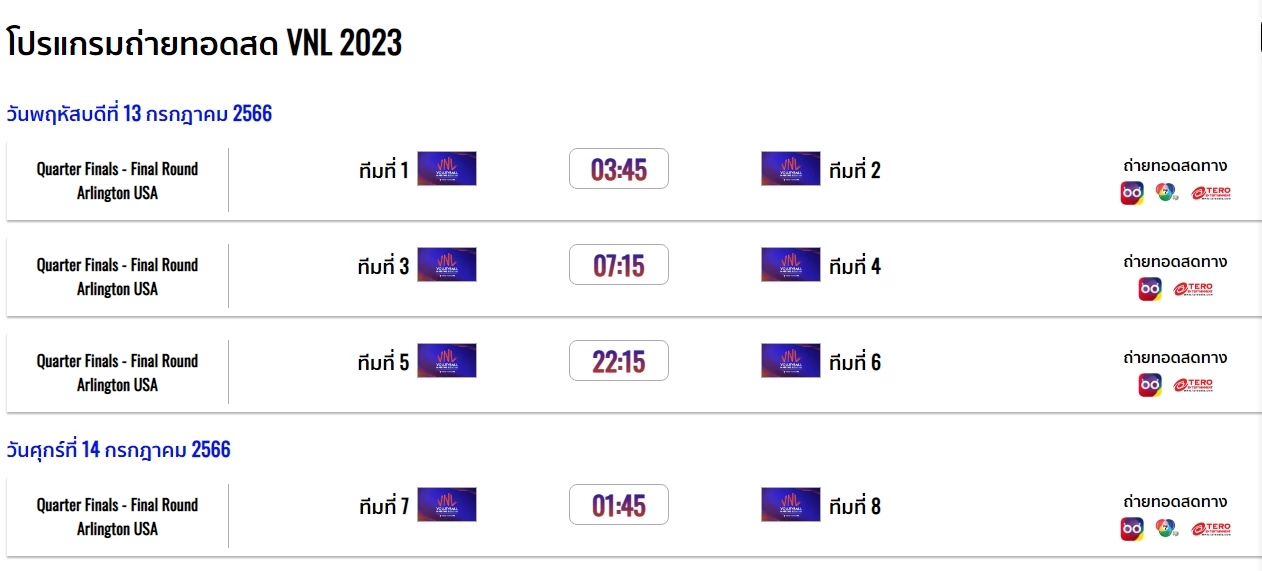Open Bugaboo app icon in the 03:45 match row
The width and height of the screenshot is (1262, 571).
coord(1132,193)
